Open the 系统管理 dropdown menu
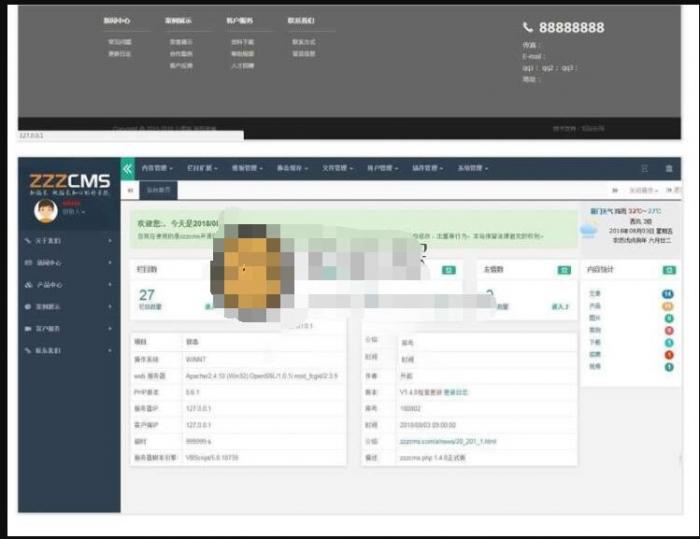The image size is (700, 539). [472, 169]
